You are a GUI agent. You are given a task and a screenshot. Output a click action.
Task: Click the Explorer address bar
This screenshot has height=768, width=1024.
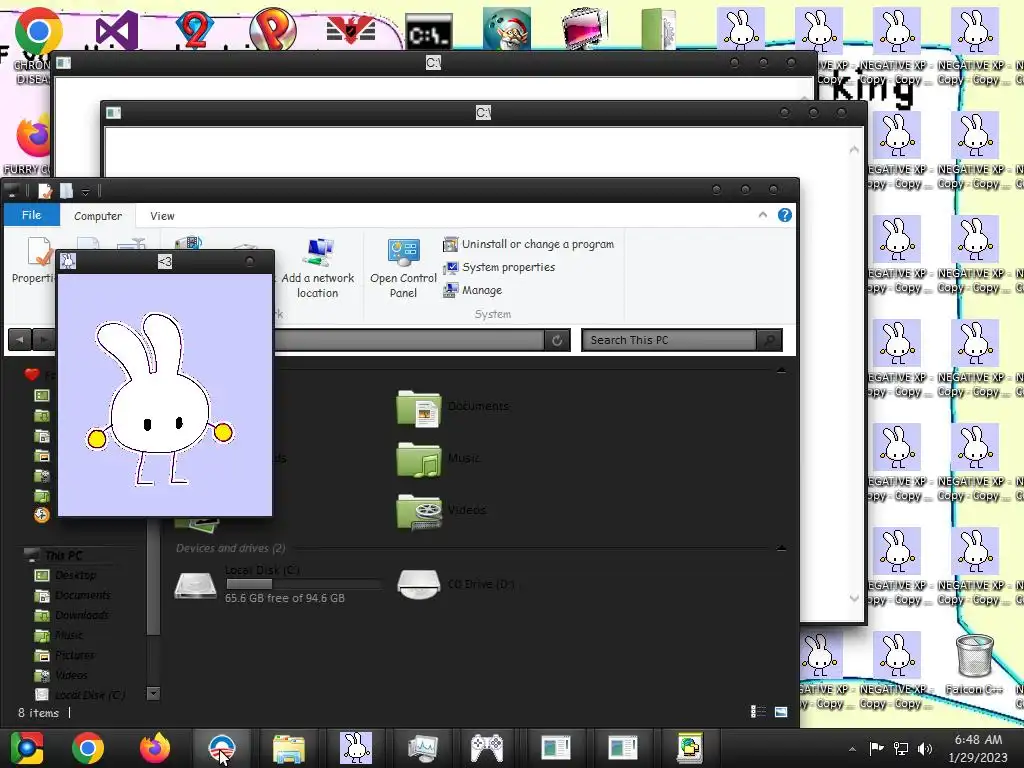pos(408,340)
